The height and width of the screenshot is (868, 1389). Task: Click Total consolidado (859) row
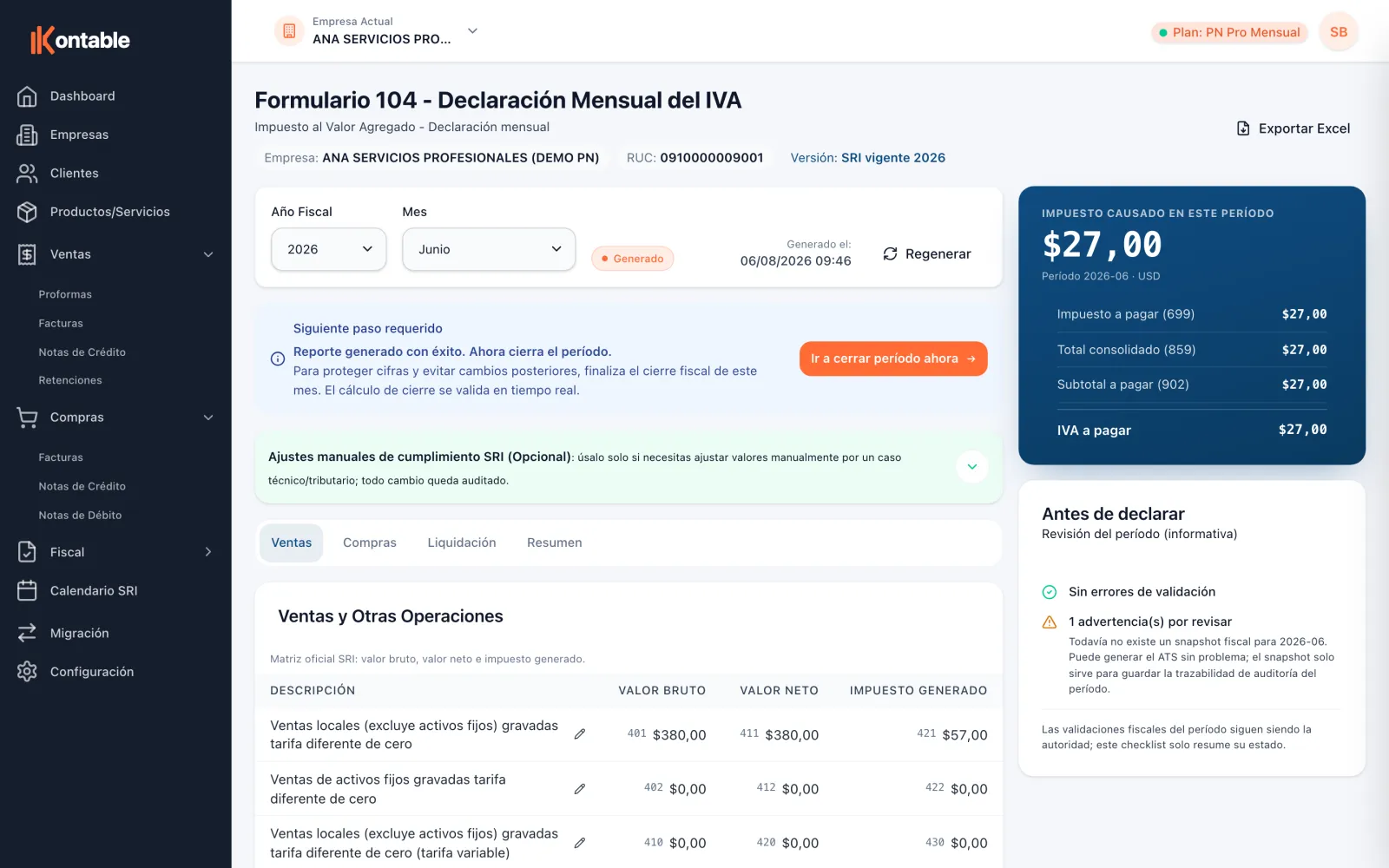(1192, 350)
